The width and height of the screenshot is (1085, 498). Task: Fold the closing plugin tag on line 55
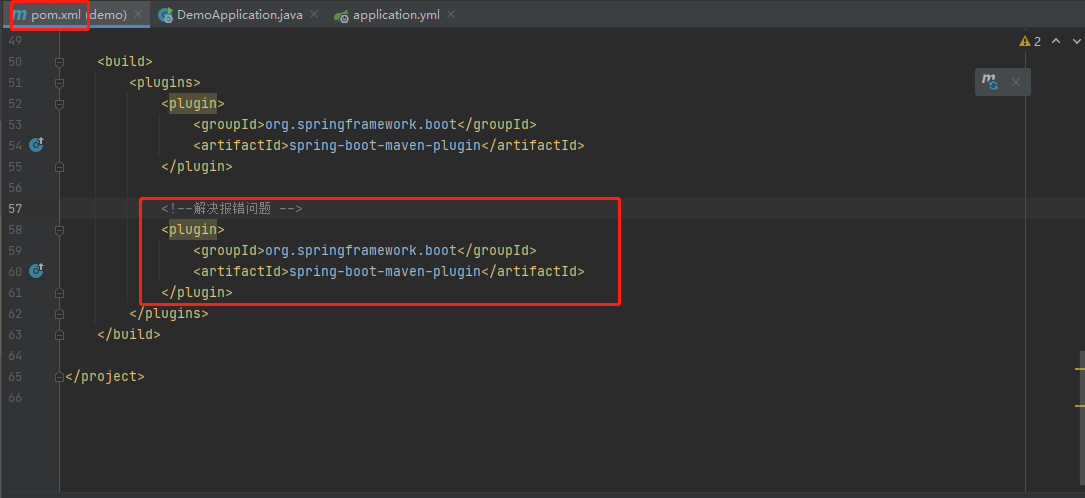[x=60, y=167]
